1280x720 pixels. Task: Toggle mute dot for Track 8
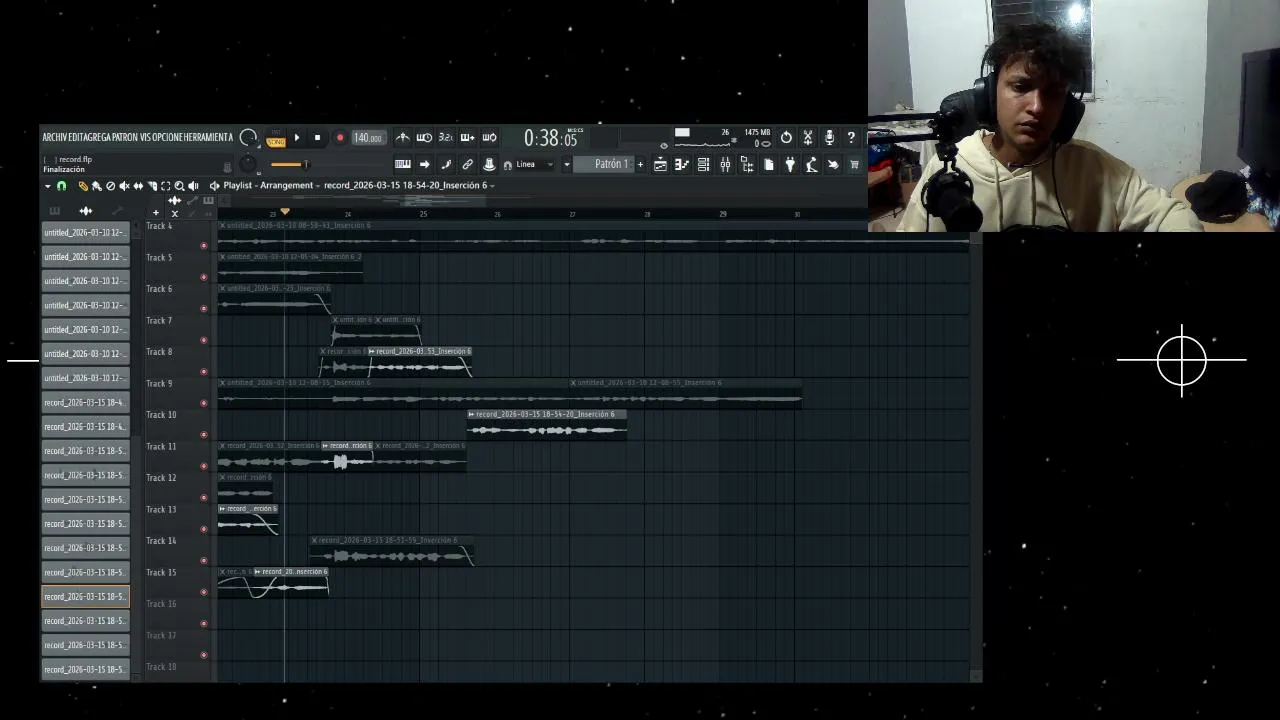coord(204,371)
